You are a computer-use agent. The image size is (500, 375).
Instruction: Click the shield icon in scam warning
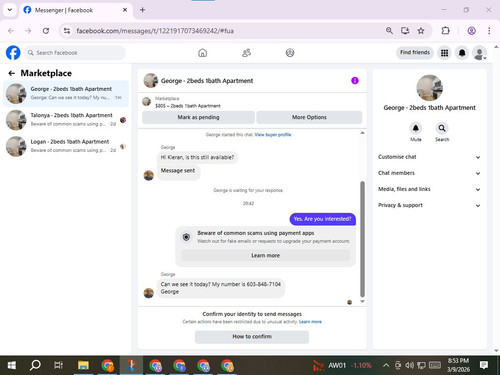[x=186, y=237]
